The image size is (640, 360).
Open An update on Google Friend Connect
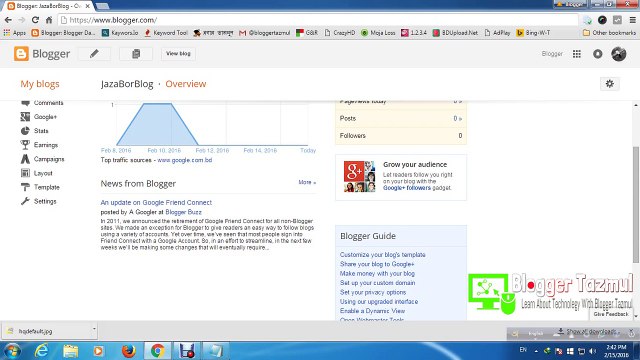(156, 202)
